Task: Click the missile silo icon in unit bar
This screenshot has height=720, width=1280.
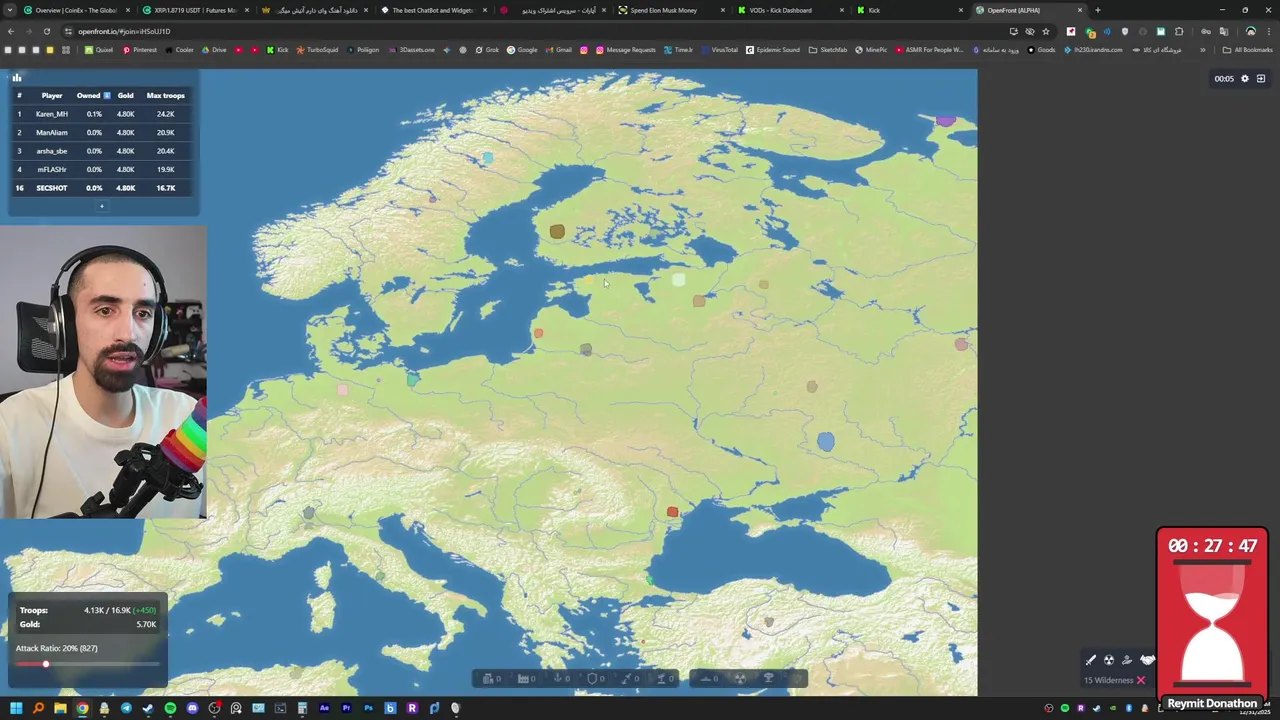Action: 627,679
